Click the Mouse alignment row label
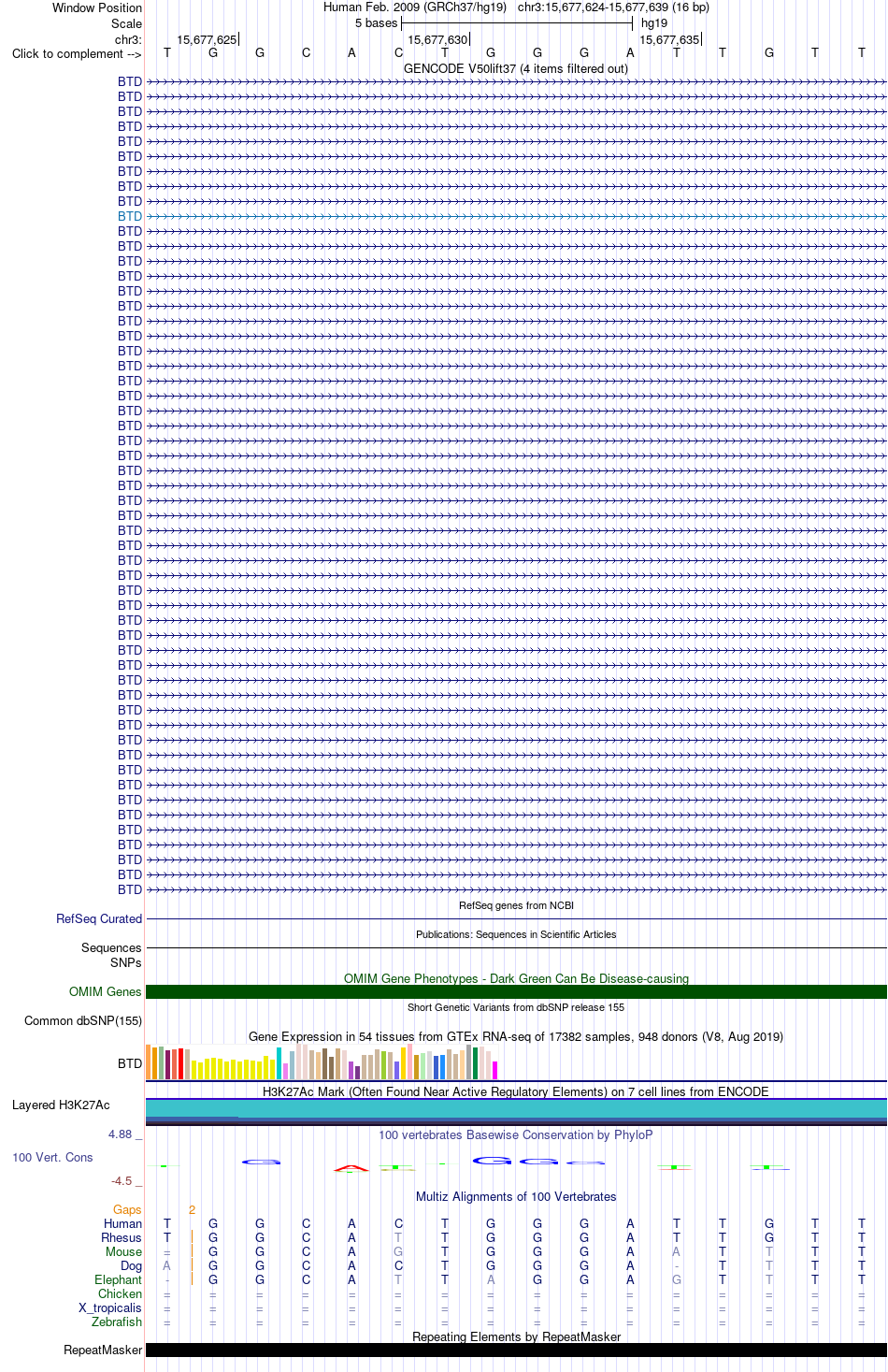This screenshot has height=1372, width=888. [123, 1251]
